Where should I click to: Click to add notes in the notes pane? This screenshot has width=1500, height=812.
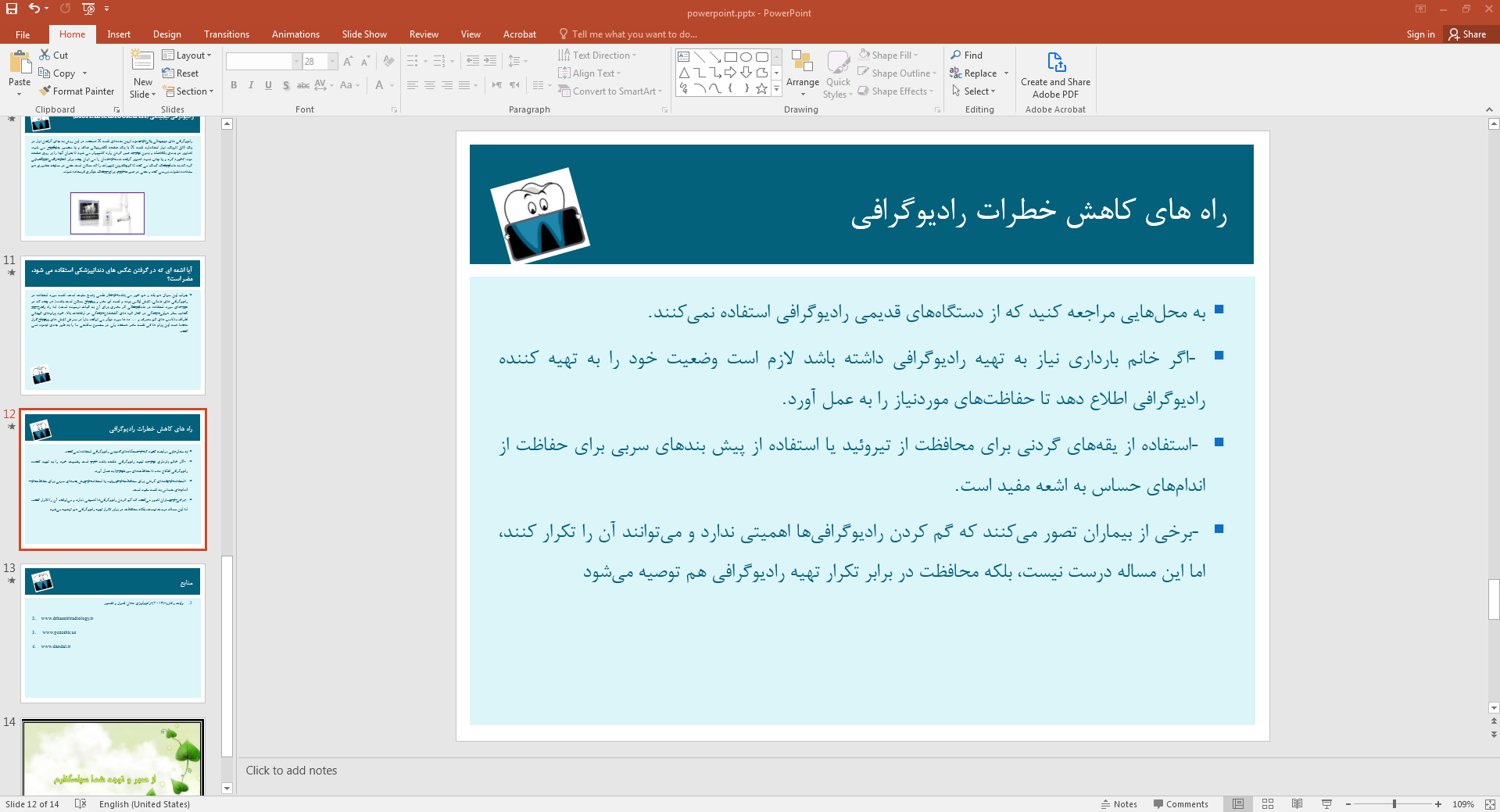click(292, 770)
